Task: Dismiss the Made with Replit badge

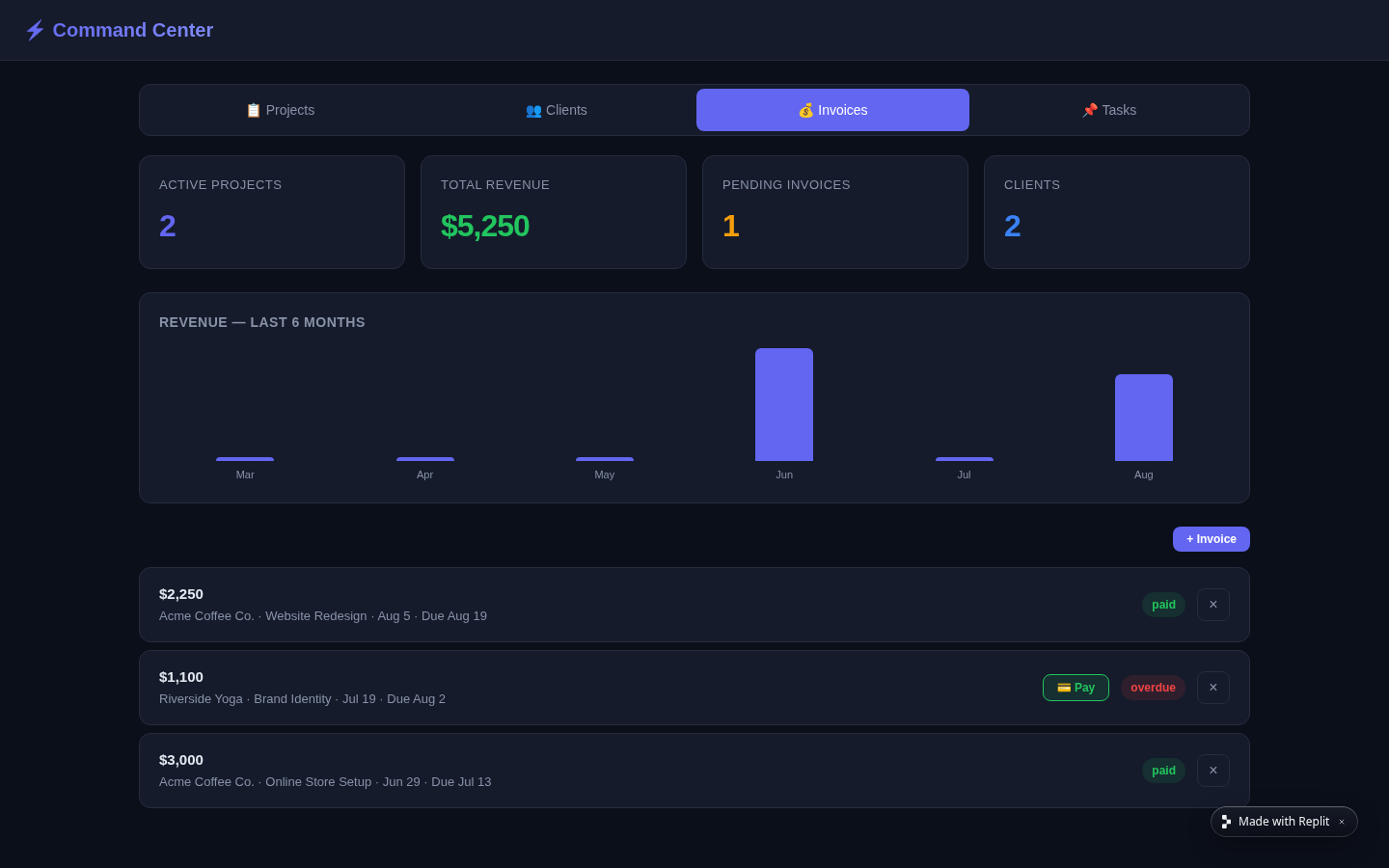Action: (x=1342, y=822)
